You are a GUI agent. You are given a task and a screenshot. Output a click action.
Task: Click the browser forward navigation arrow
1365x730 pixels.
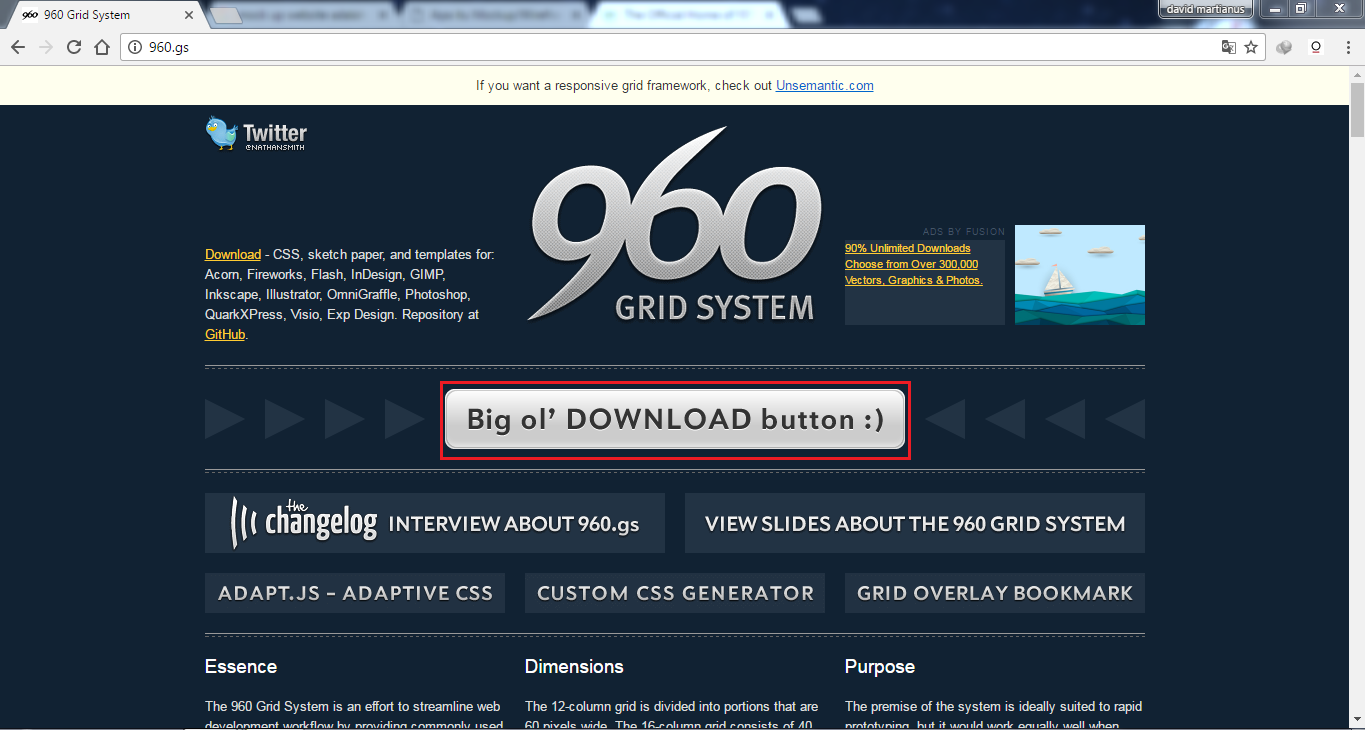(x=45, y=46)
